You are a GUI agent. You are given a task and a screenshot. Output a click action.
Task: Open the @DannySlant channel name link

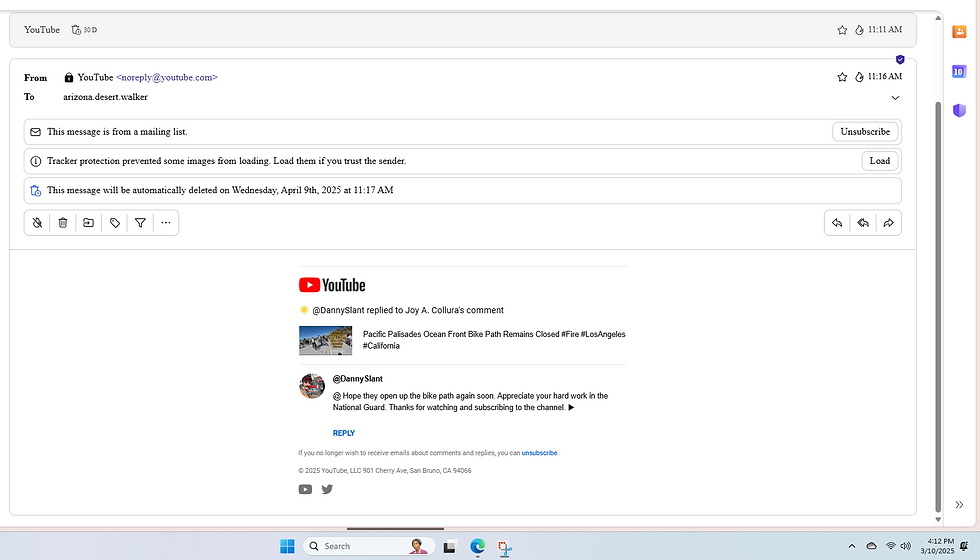(x=358, y=379)
